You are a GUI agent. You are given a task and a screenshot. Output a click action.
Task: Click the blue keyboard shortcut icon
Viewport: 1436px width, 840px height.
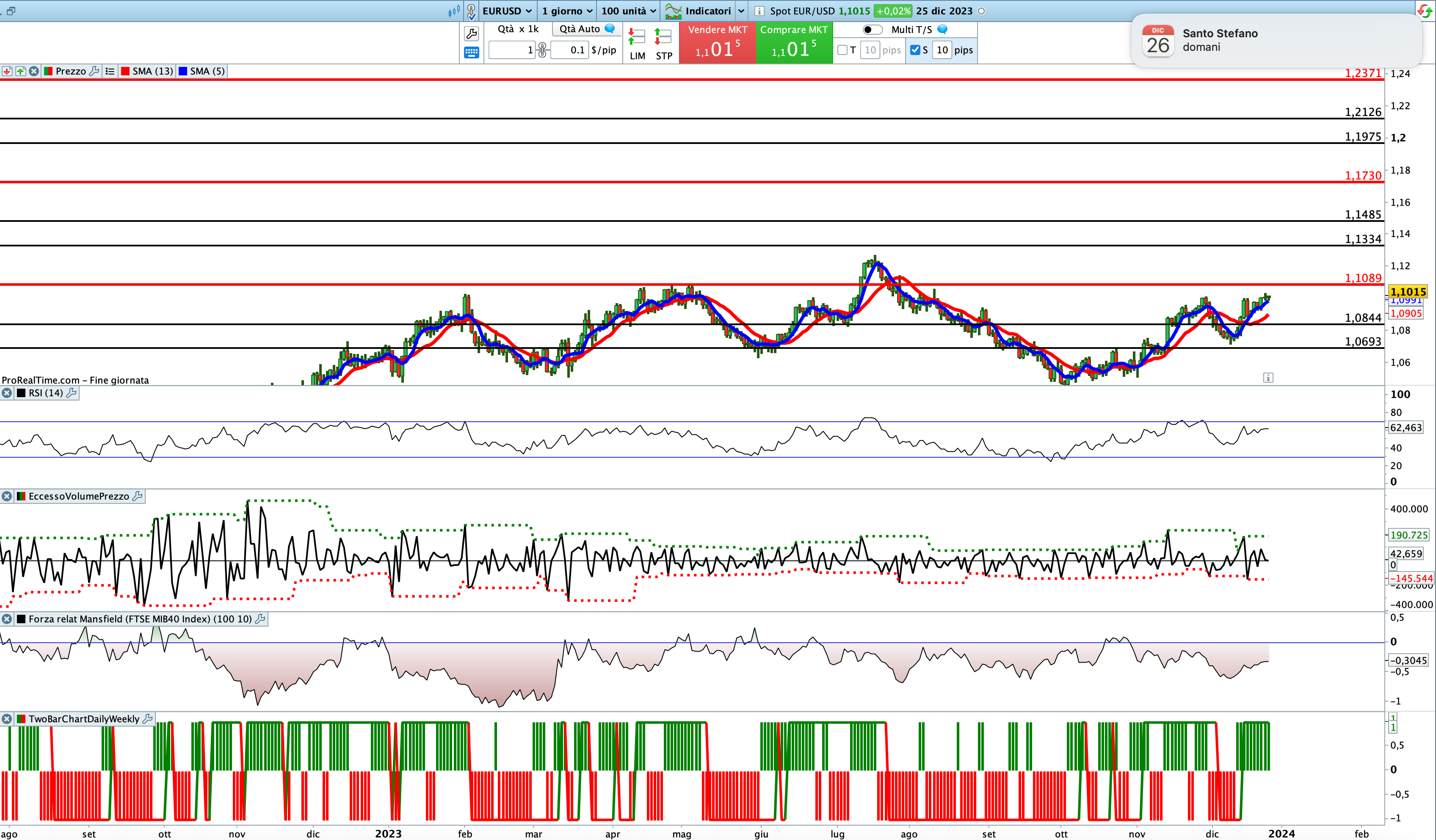[x=471, y=52]
